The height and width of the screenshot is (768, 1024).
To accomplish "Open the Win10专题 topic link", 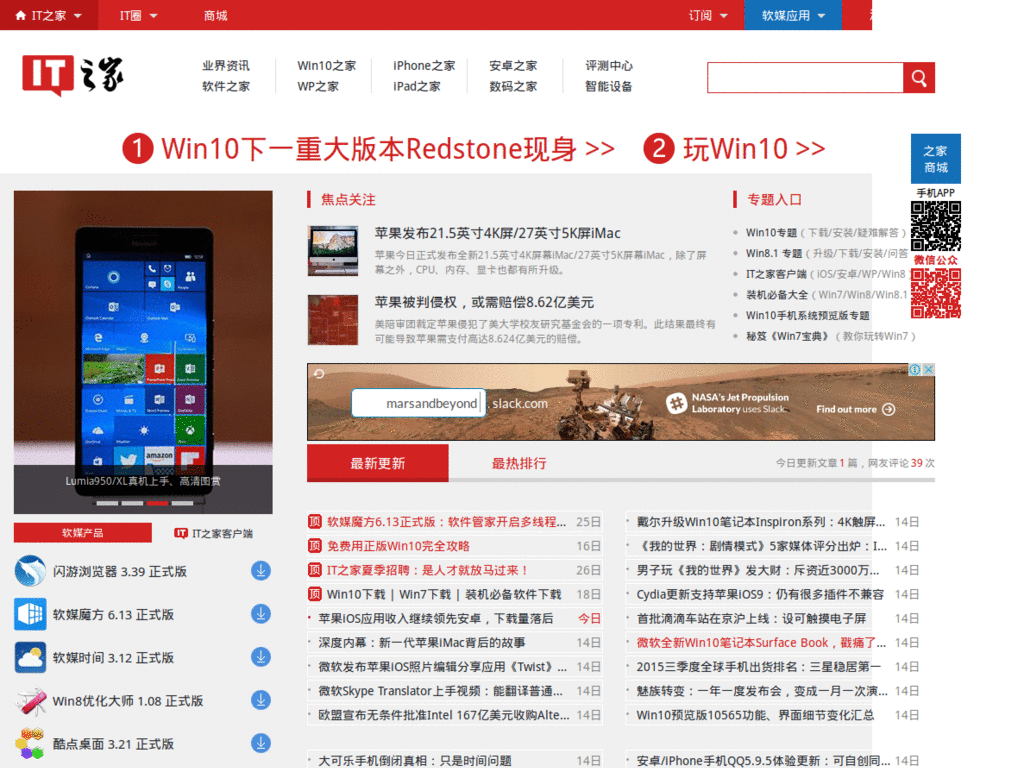I will tap(771, 232).
